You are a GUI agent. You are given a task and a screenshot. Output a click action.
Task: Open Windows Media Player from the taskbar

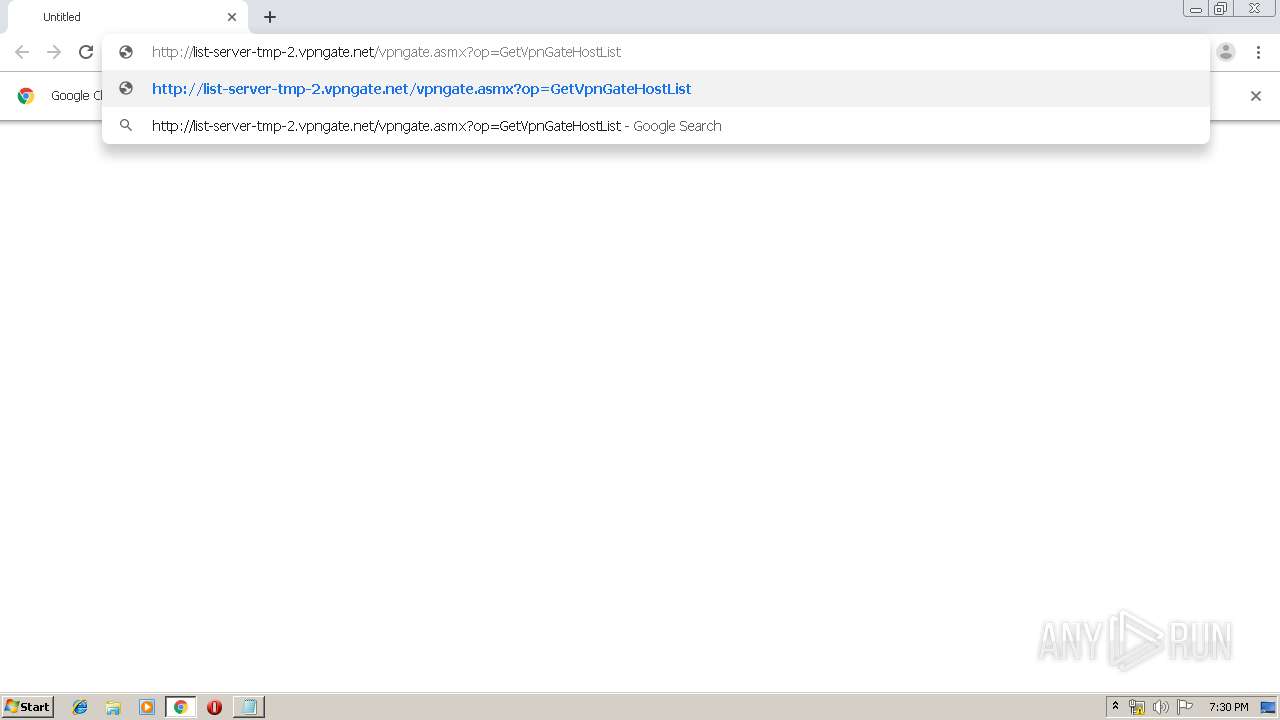pos(147,707)
